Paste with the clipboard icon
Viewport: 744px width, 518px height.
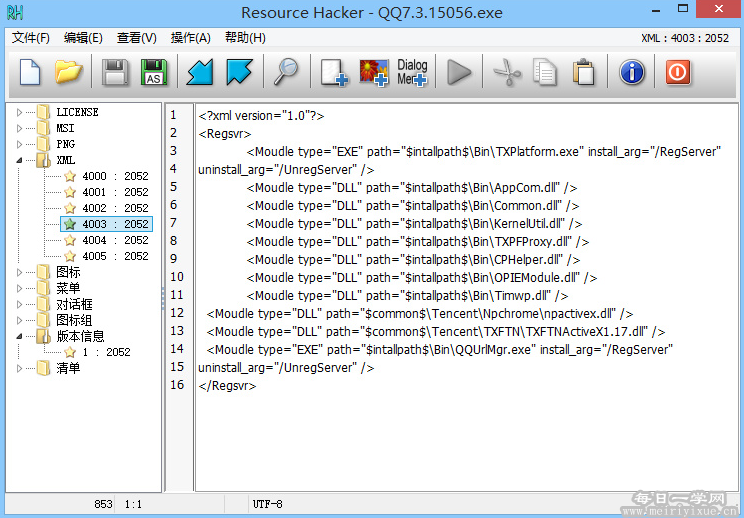[x=584, y=73]
